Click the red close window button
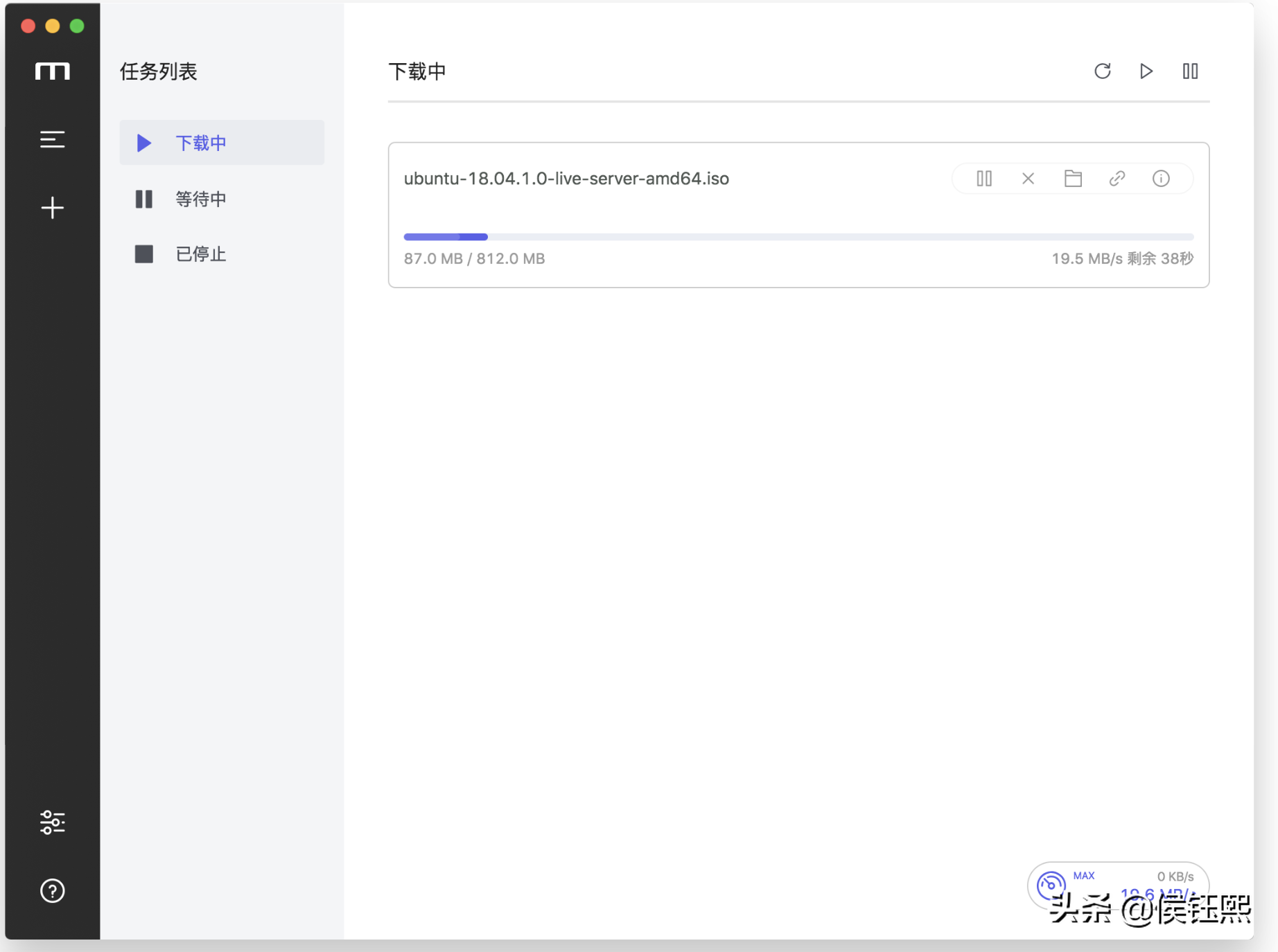 [x=28, y=26]
